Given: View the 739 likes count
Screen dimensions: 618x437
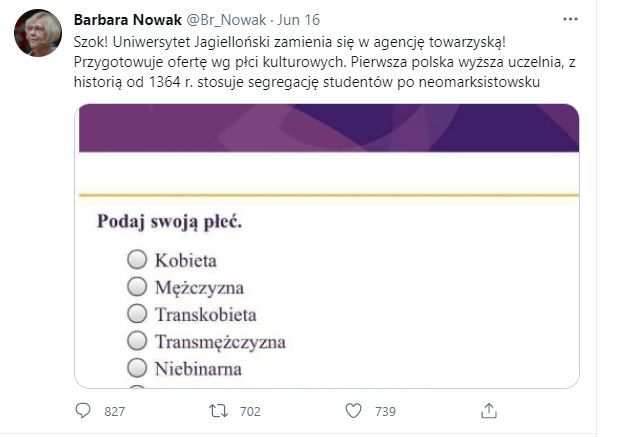Looking at the screenshot, I should tap(386, 411).
